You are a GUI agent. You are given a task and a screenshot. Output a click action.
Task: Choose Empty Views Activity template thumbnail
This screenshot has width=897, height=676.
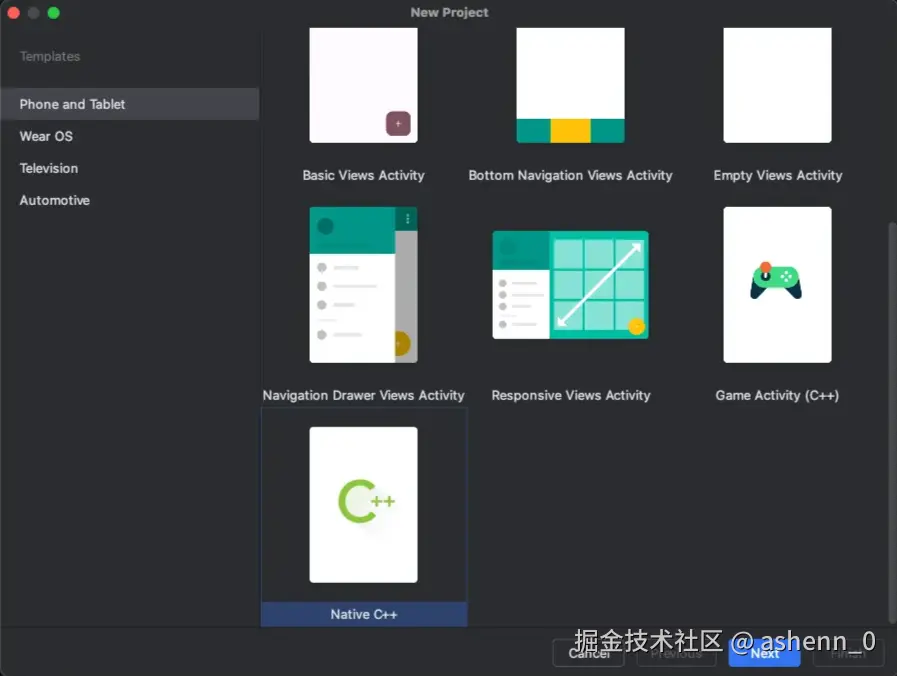click(777, 85)
